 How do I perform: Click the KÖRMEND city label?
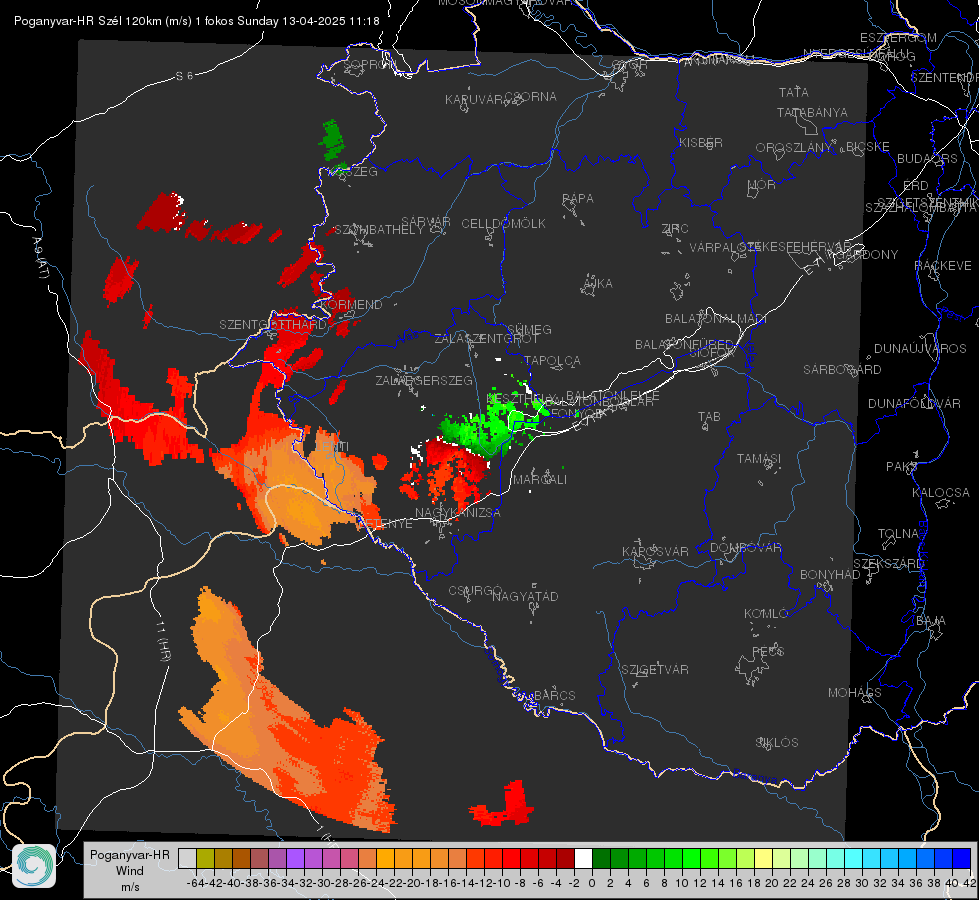(350, 305)
